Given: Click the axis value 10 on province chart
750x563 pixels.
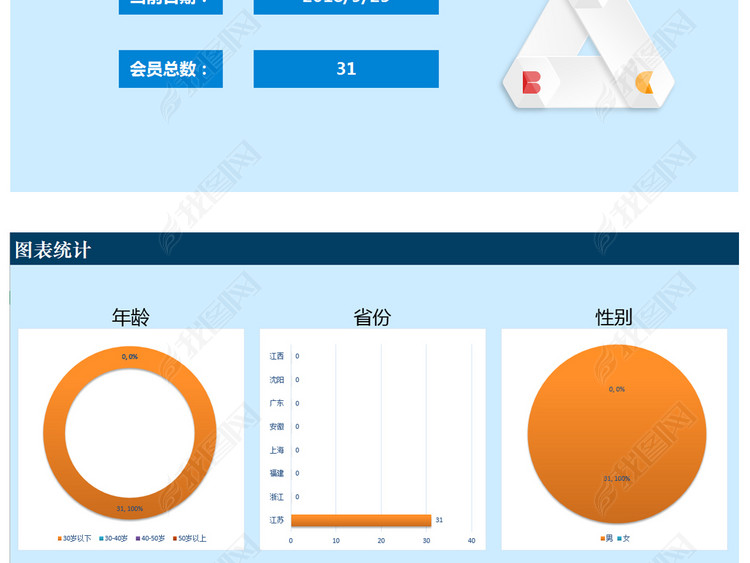Looking at the screenshot, I should [x=336, y=541].
